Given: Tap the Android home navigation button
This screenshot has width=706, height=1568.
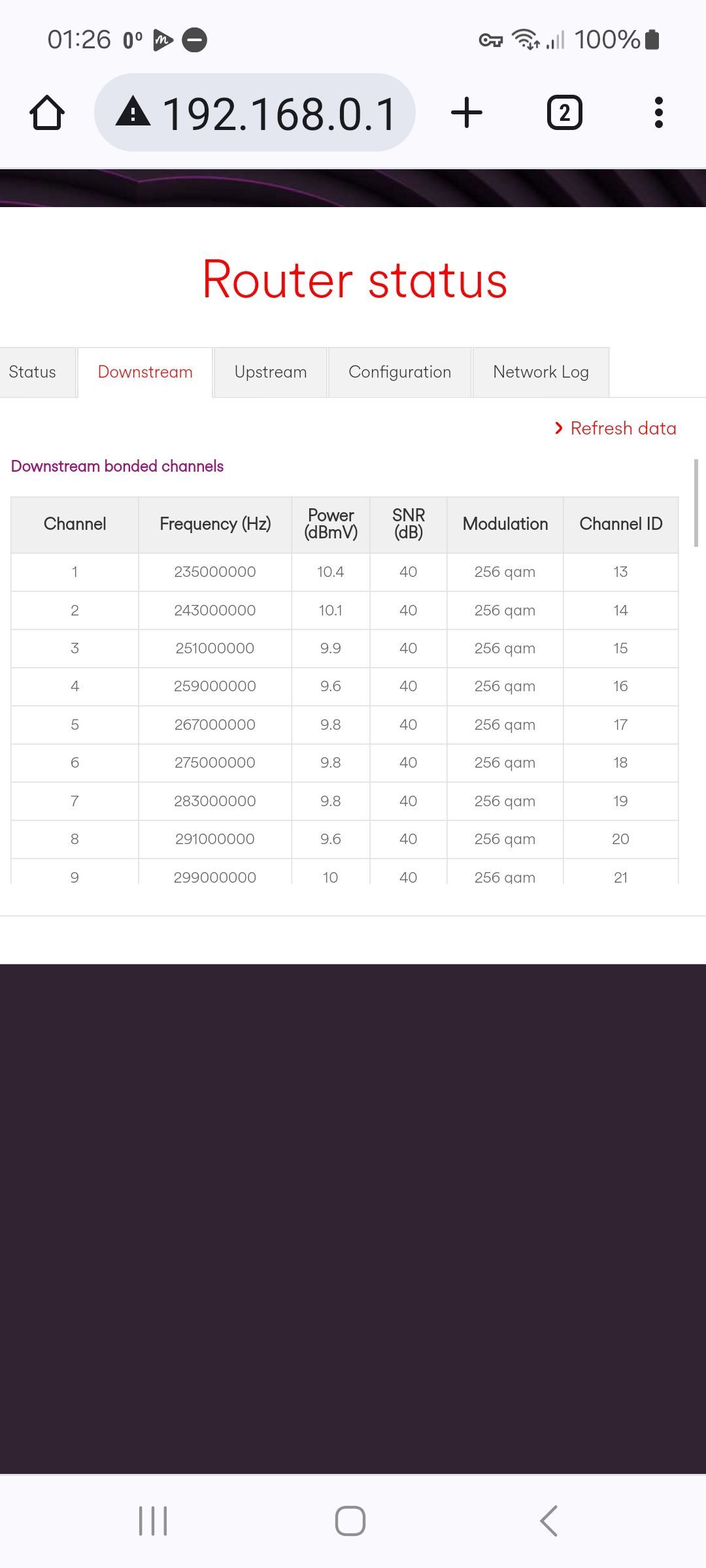Looking at the screenshot, I should tap(350, 1521).
